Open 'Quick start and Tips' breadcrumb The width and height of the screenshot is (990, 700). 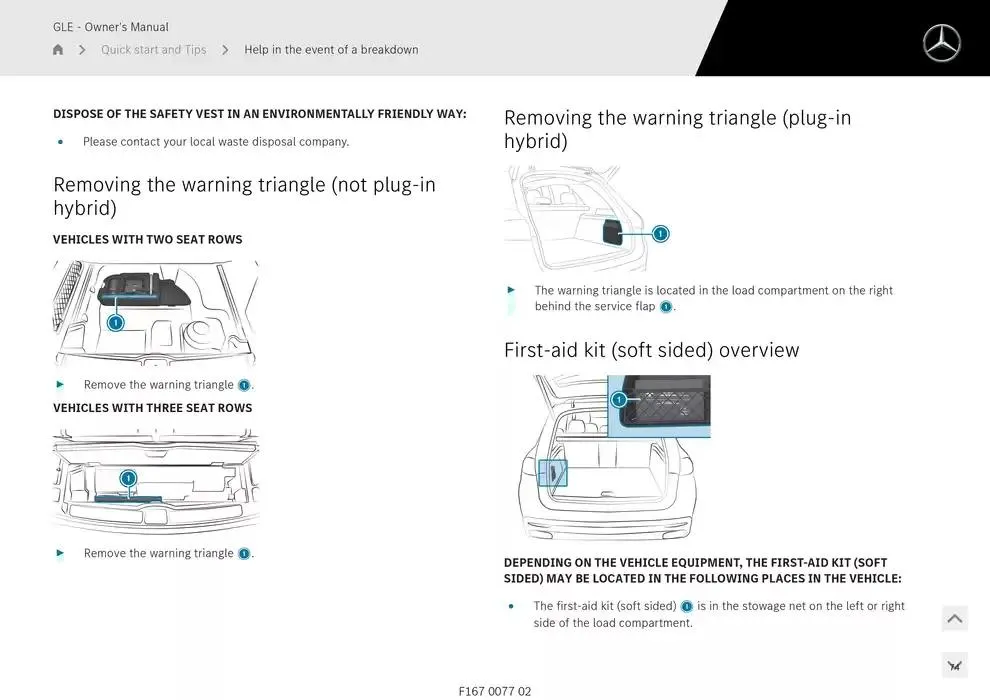[x=153, y=50]
